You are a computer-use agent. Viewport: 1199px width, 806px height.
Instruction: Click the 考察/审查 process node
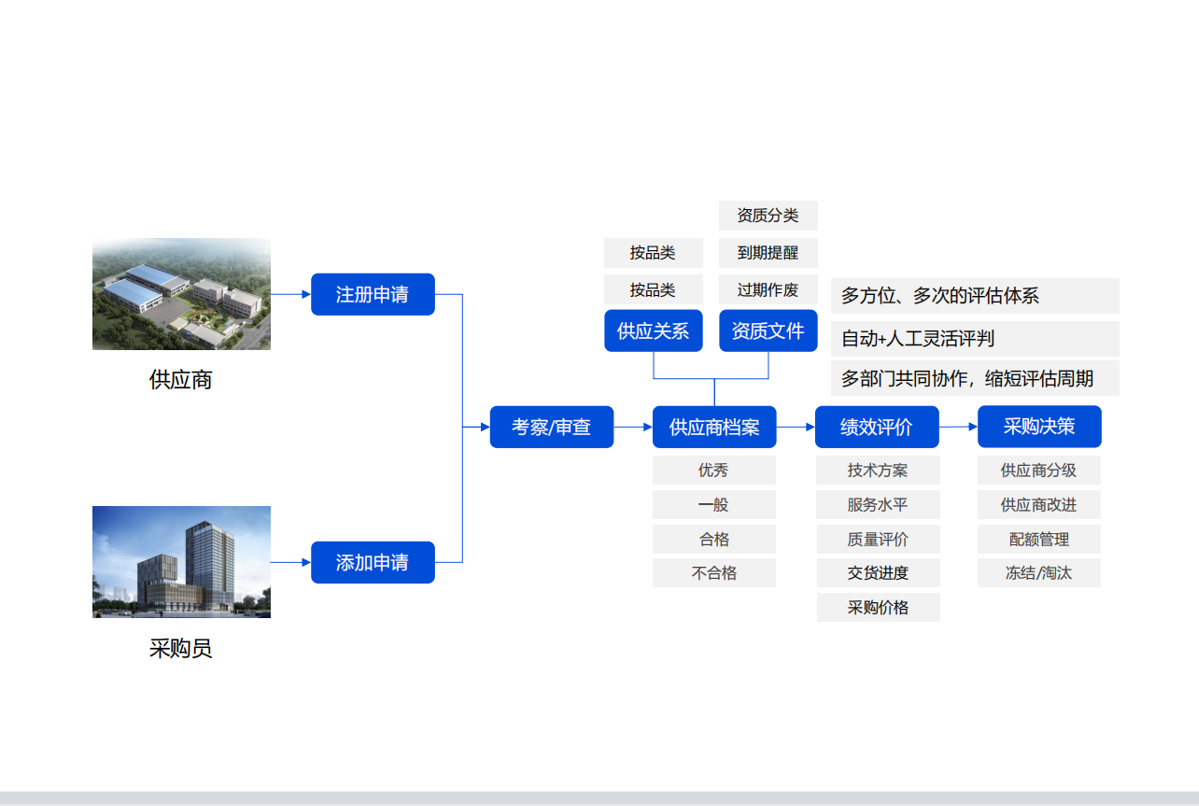pos(551,427)
